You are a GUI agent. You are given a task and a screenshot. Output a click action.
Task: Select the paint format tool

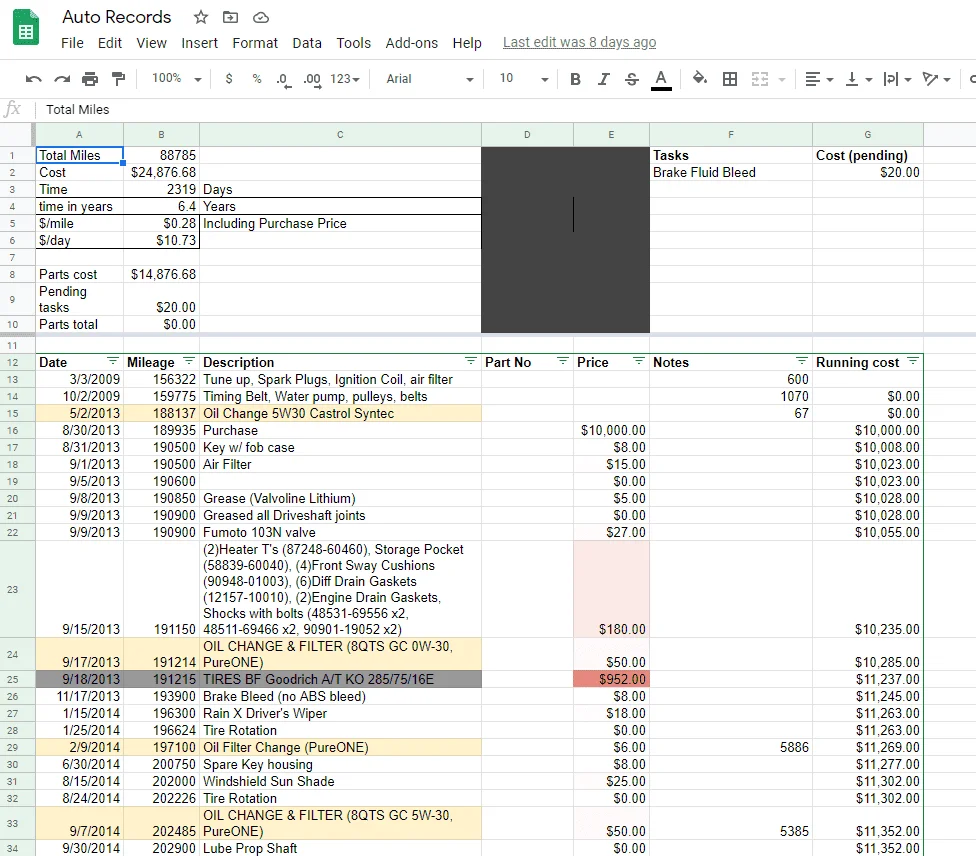[x=119, y=79]
